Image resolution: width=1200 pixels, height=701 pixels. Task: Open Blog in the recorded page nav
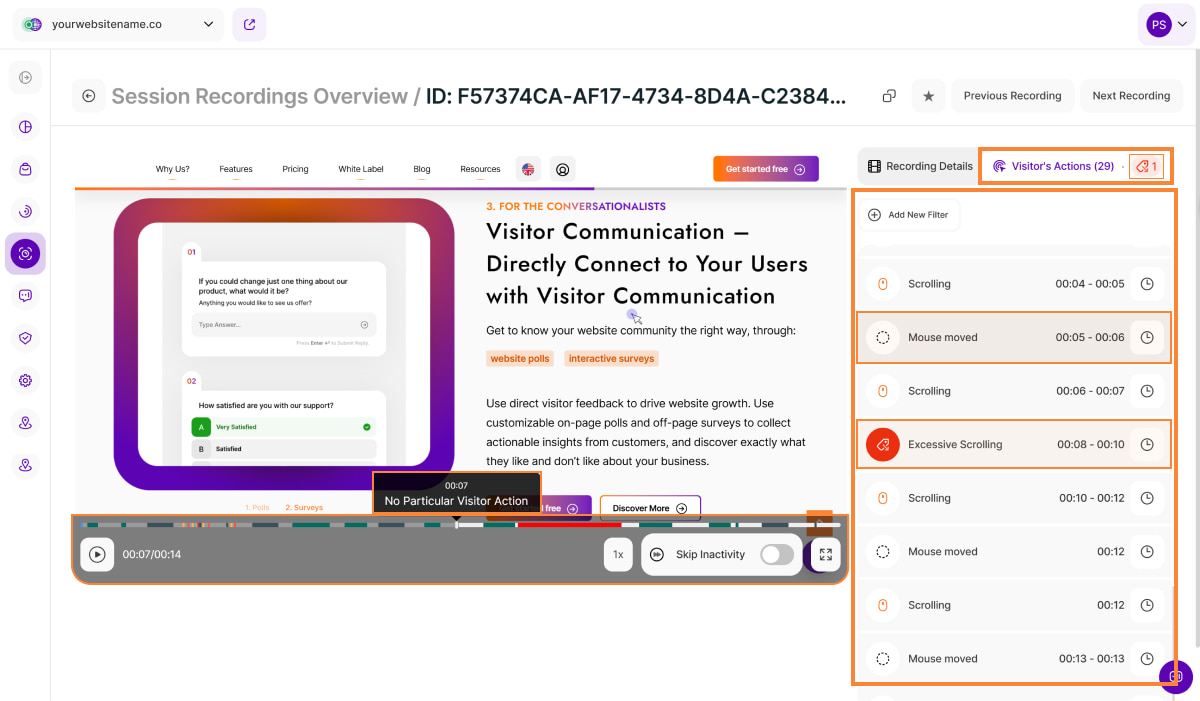pyautogui.click(x=422, y=169)
